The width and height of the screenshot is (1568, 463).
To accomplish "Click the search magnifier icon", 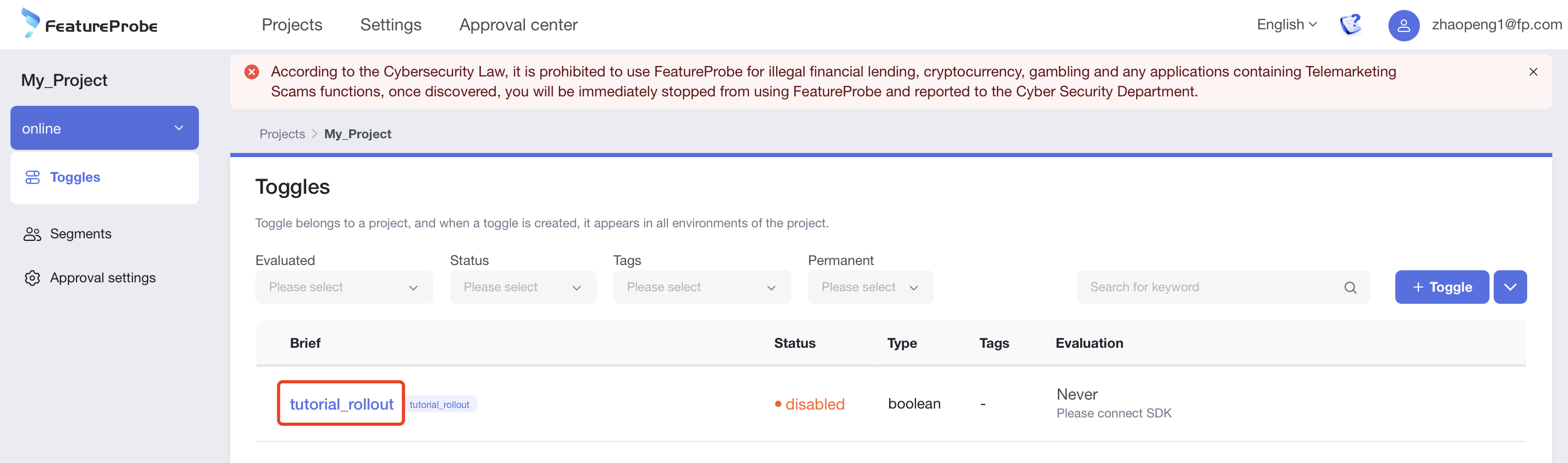I will point(1349,288).
